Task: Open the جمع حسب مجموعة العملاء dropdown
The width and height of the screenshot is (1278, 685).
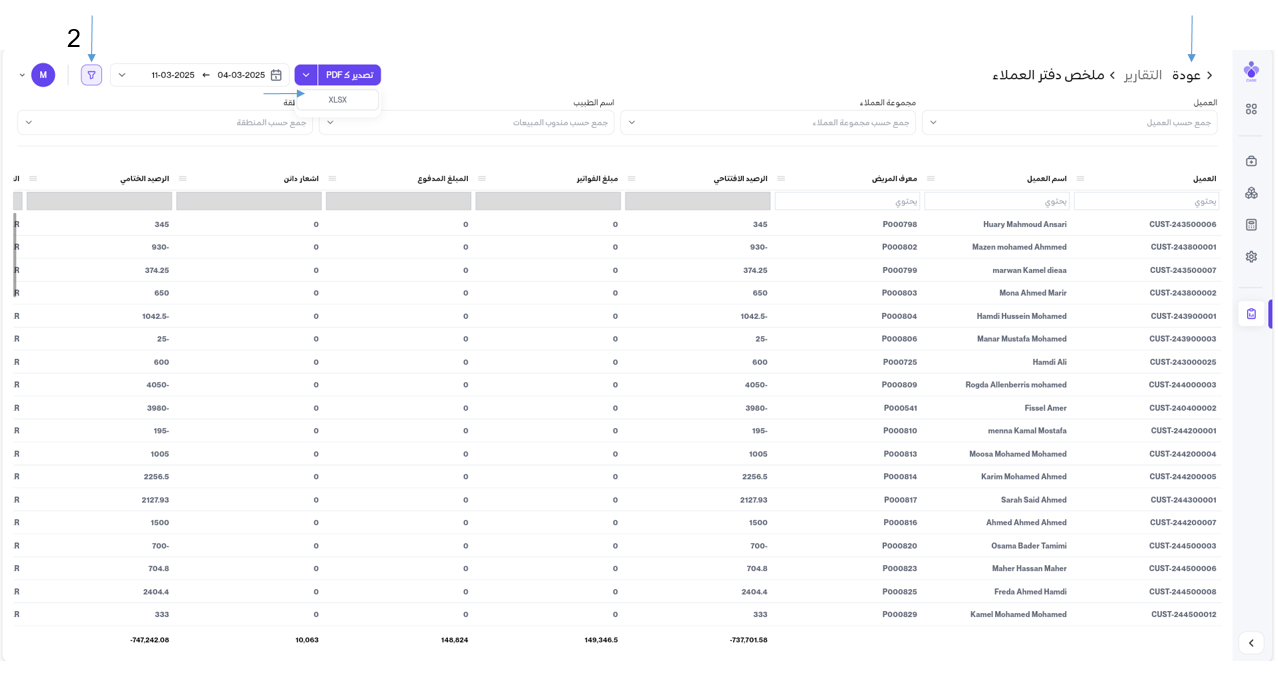Action: tap(768, 122)
